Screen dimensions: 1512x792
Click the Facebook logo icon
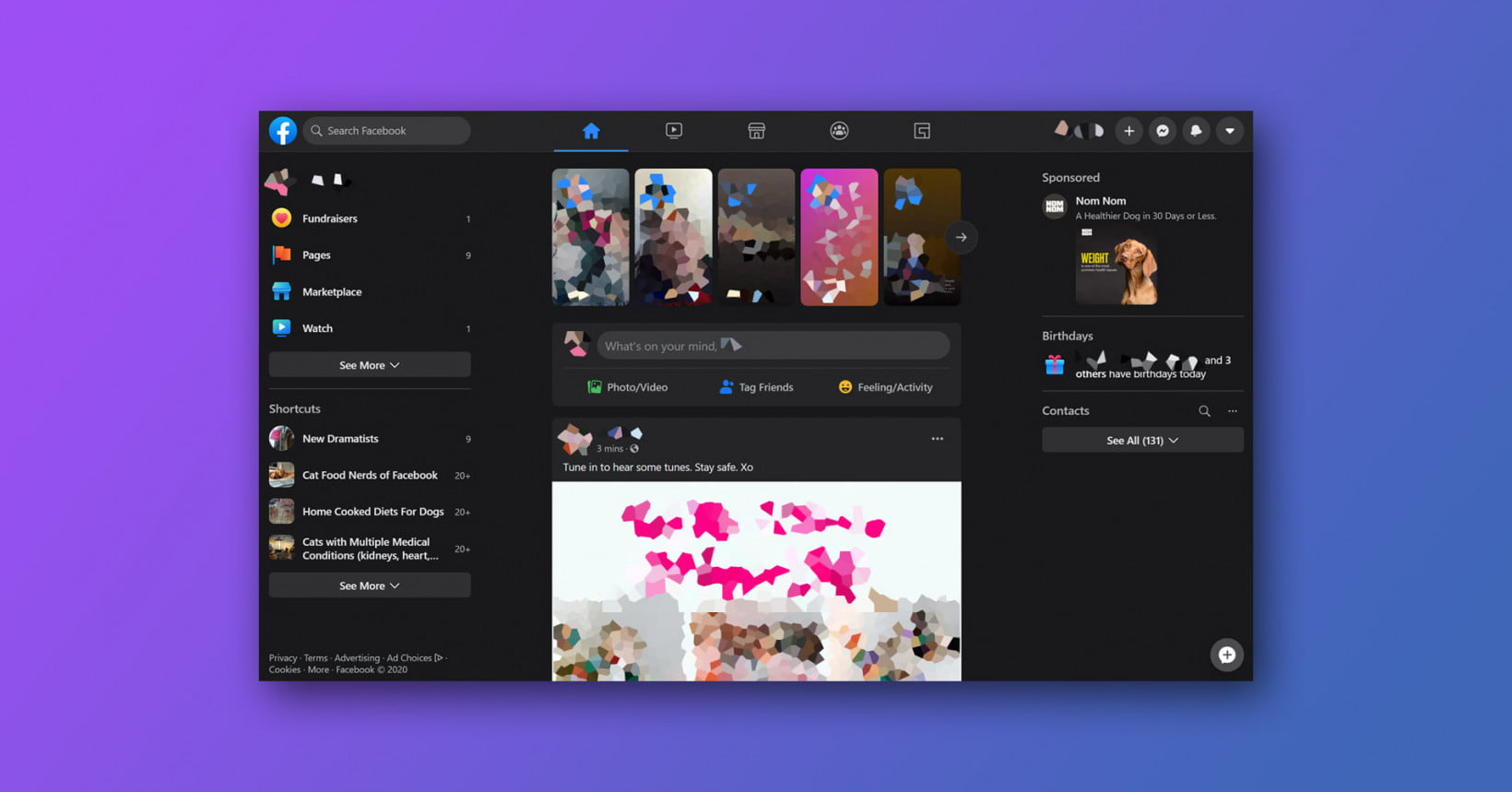click(283, 131)
